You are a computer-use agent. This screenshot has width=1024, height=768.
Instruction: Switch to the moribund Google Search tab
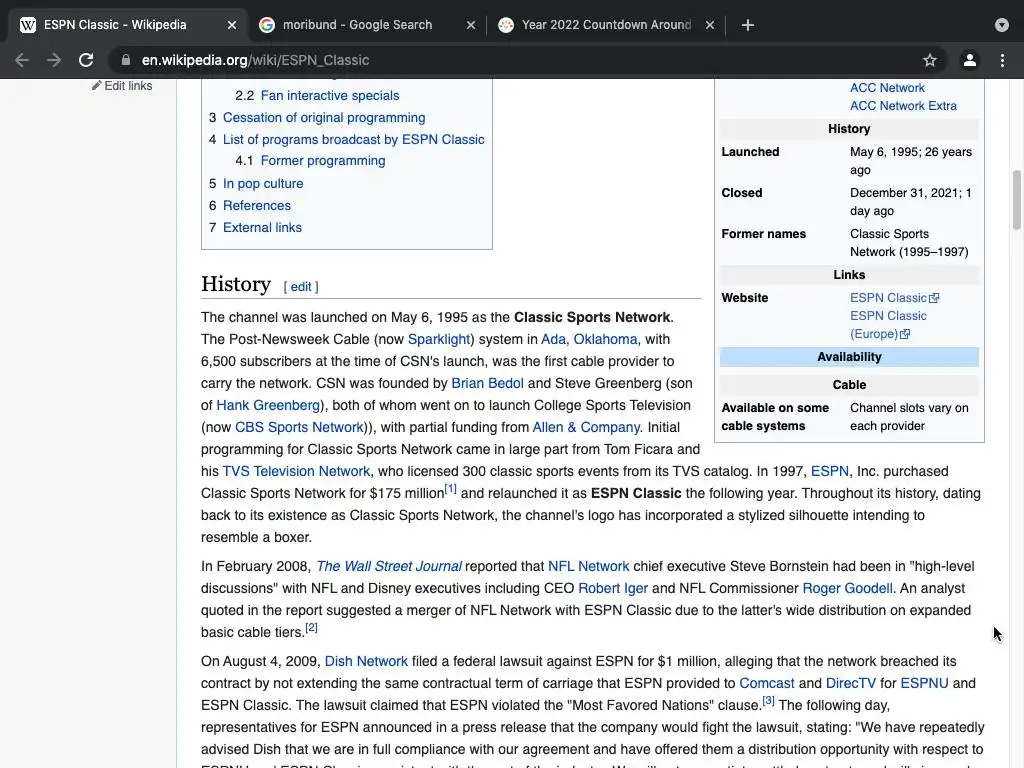click(x=357, y=25)
